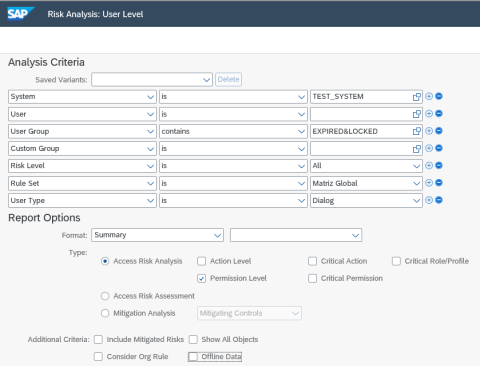Open value help for Custom Group value
480x366 pixels.
[x=417, y=149]
